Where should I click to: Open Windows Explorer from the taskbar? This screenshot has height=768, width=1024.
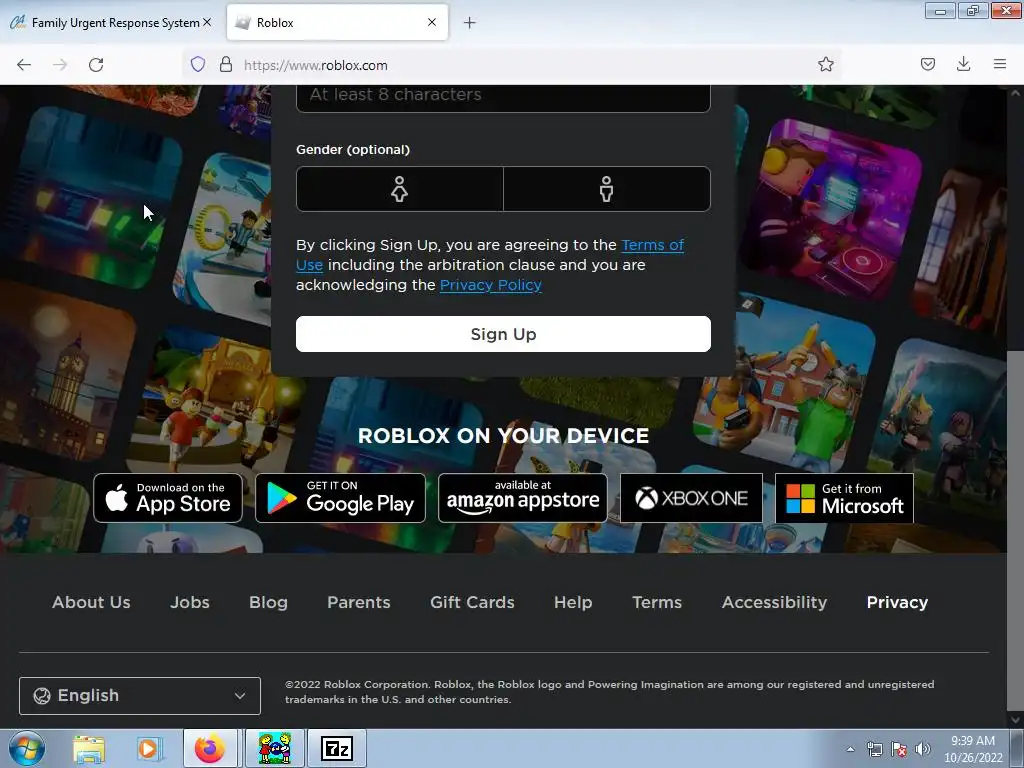(89, 749)
